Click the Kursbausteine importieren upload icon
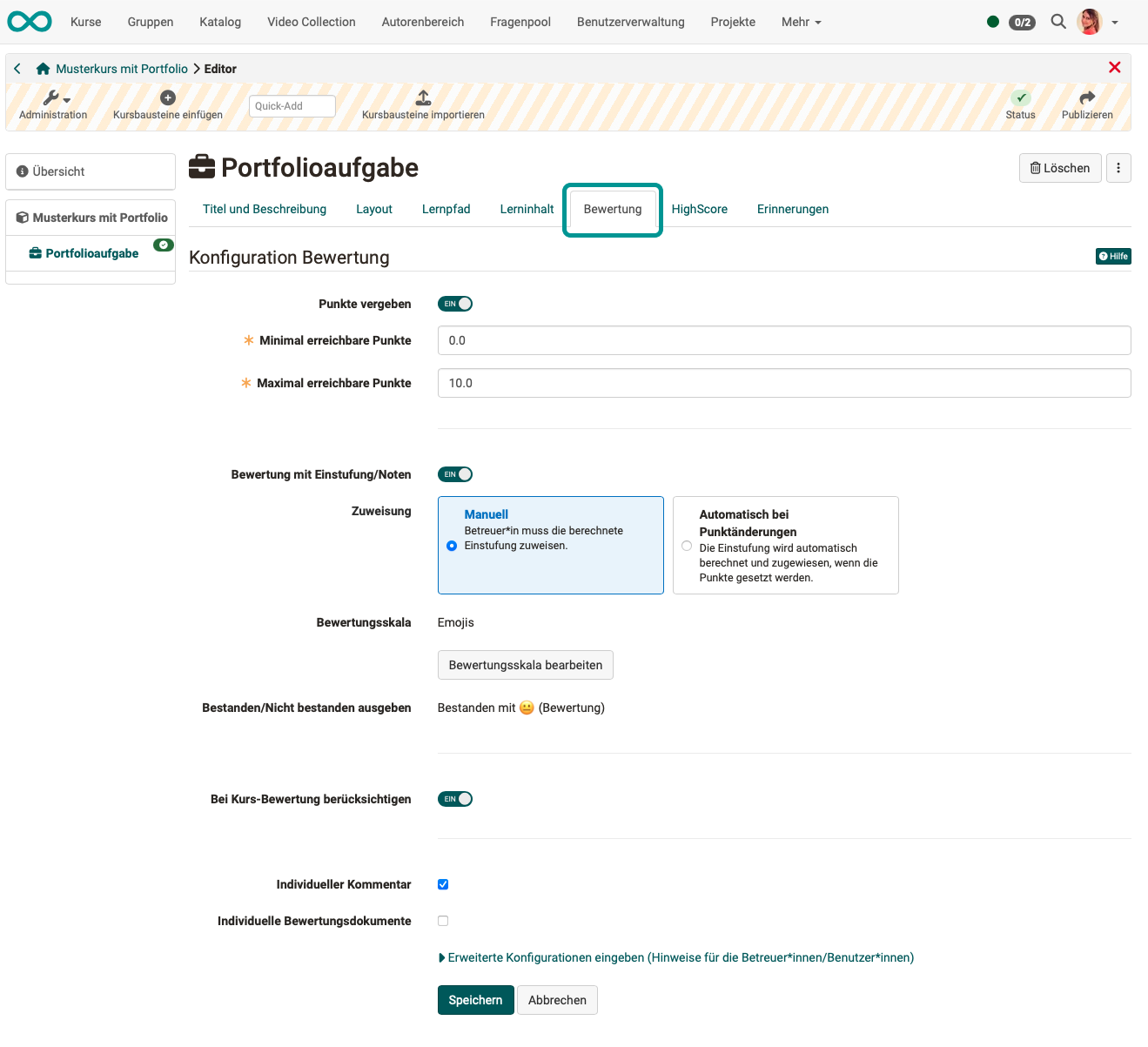Viewport: 1148px width, 1047px height. coord(423,97)
